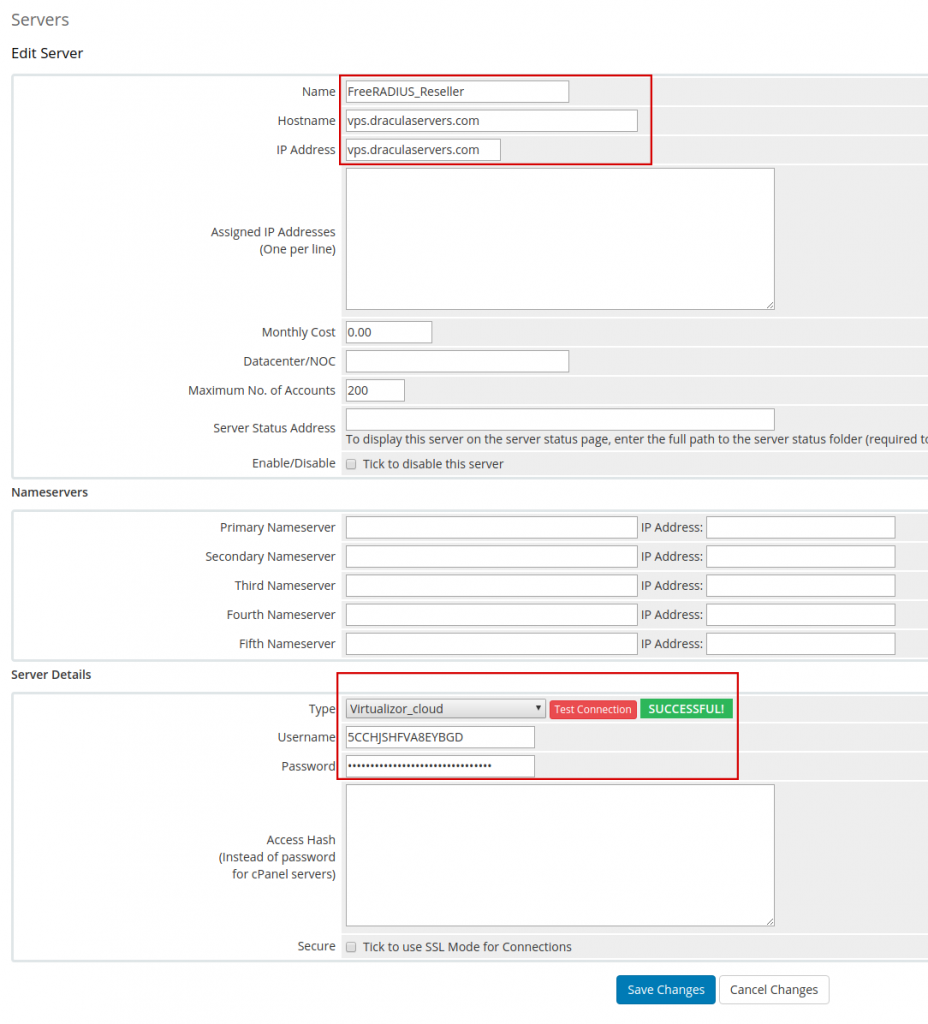Viewport: 928px width, 1024px height.
Task: Click Save Changes button
Action: [665, 989]
